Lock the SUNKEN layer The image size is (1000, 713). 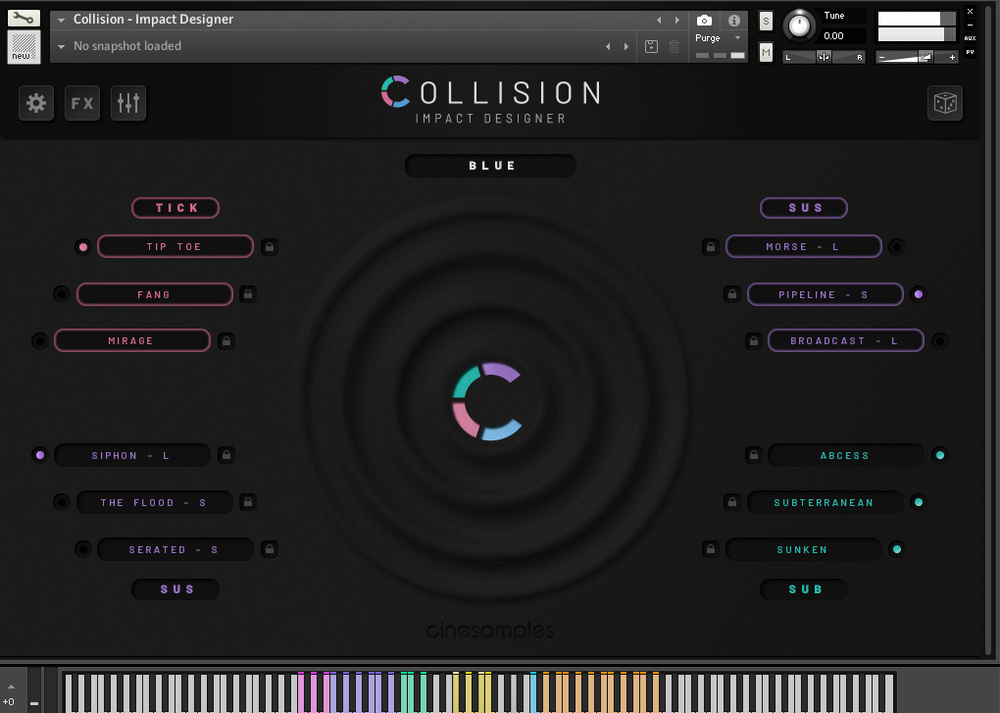pos(710,548)
